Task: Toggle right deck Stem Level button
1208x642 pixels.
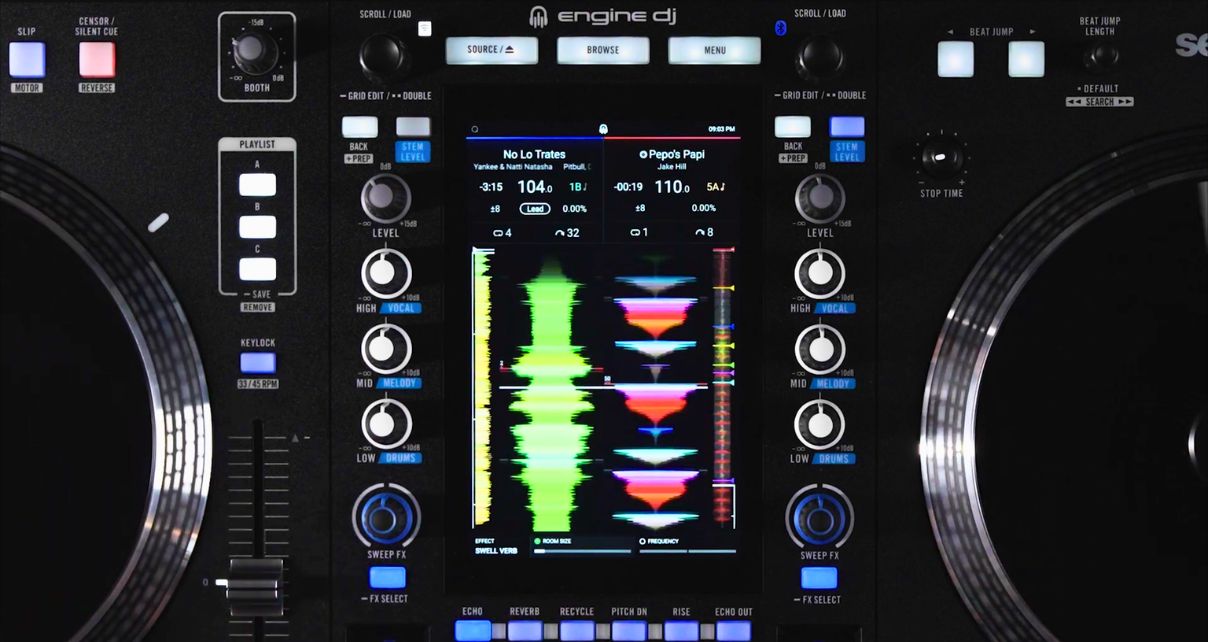Action: click(x=847, y=127)
